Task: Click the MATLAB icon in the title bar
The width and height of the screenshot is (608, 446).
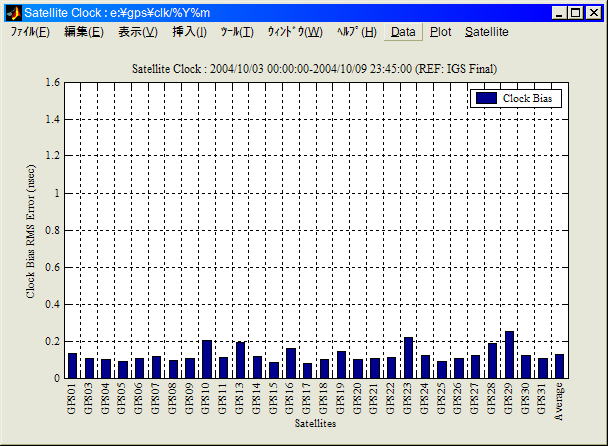Action: click(x=13, y=13)
